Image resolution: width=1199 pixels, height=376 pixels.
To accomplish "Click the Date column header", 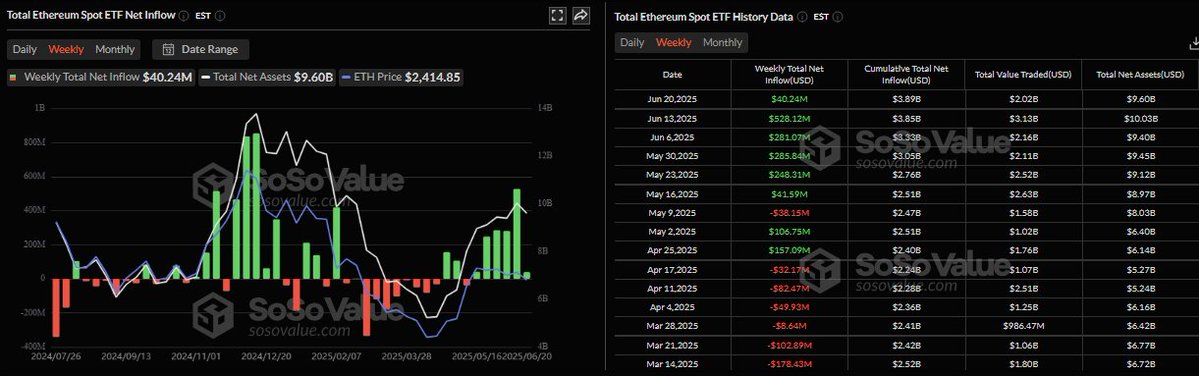I will coord(672,75).
